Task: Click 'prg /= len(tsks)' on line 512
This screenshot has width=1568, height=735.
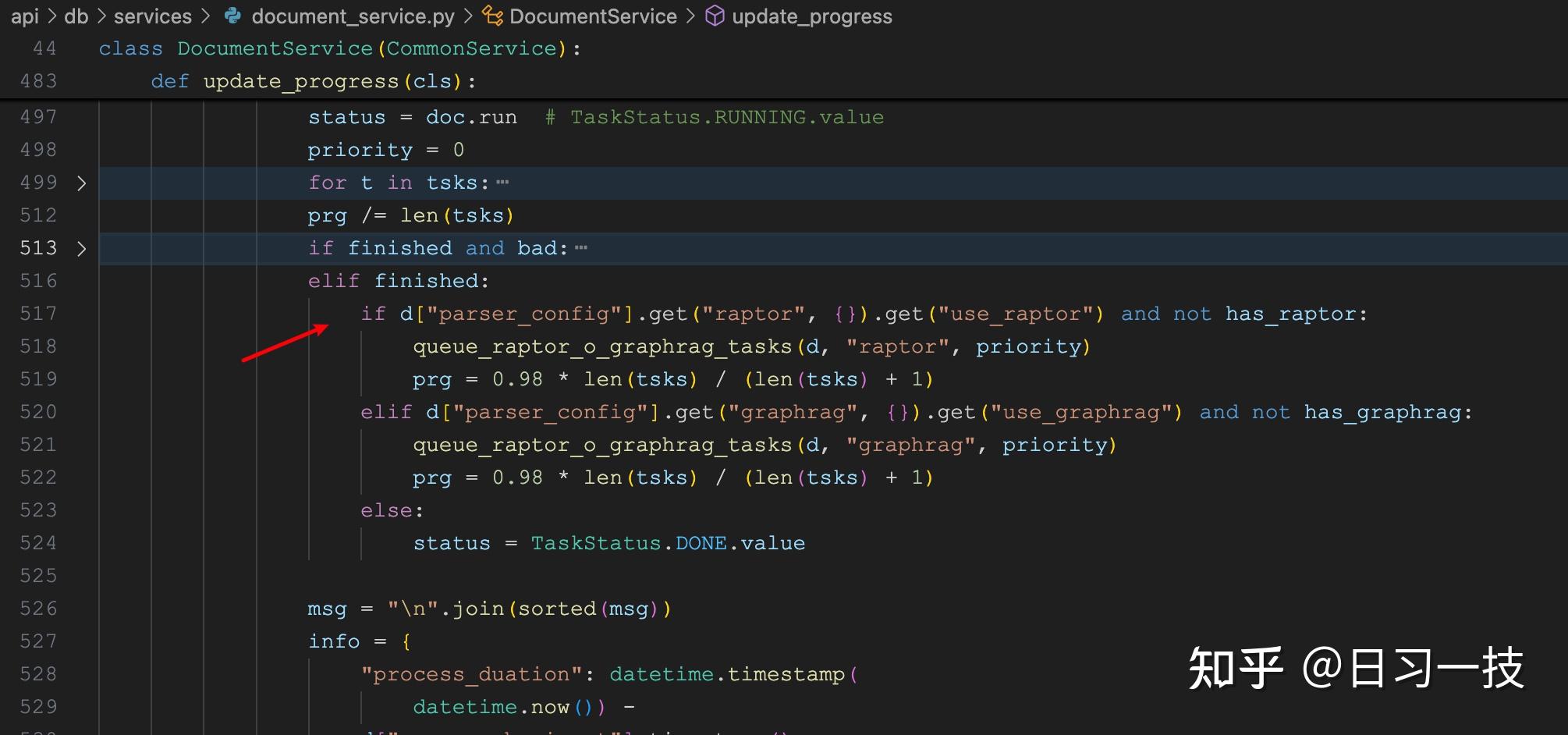Action: click(x=411, y=215)
